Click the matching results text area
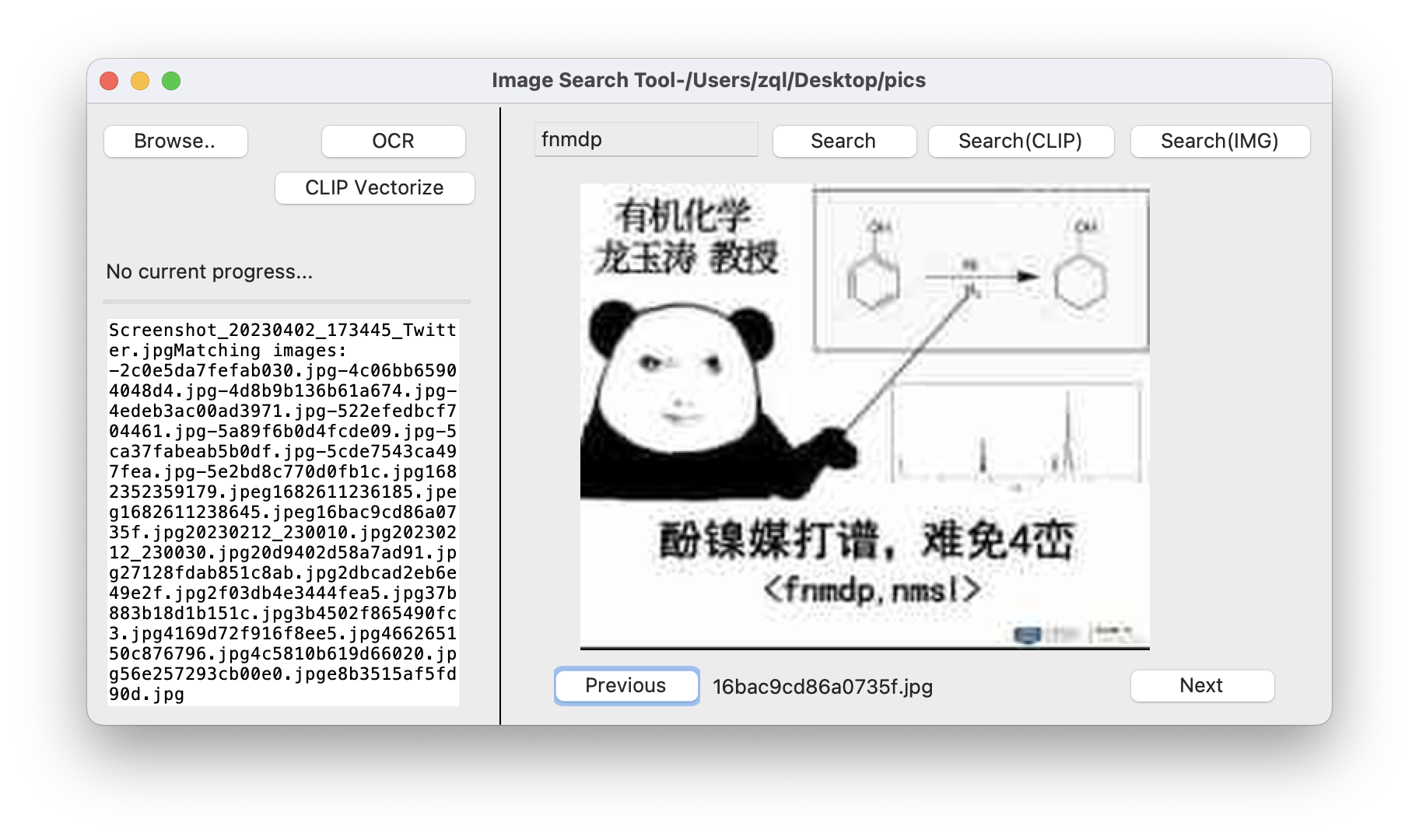 click(284, 513)
